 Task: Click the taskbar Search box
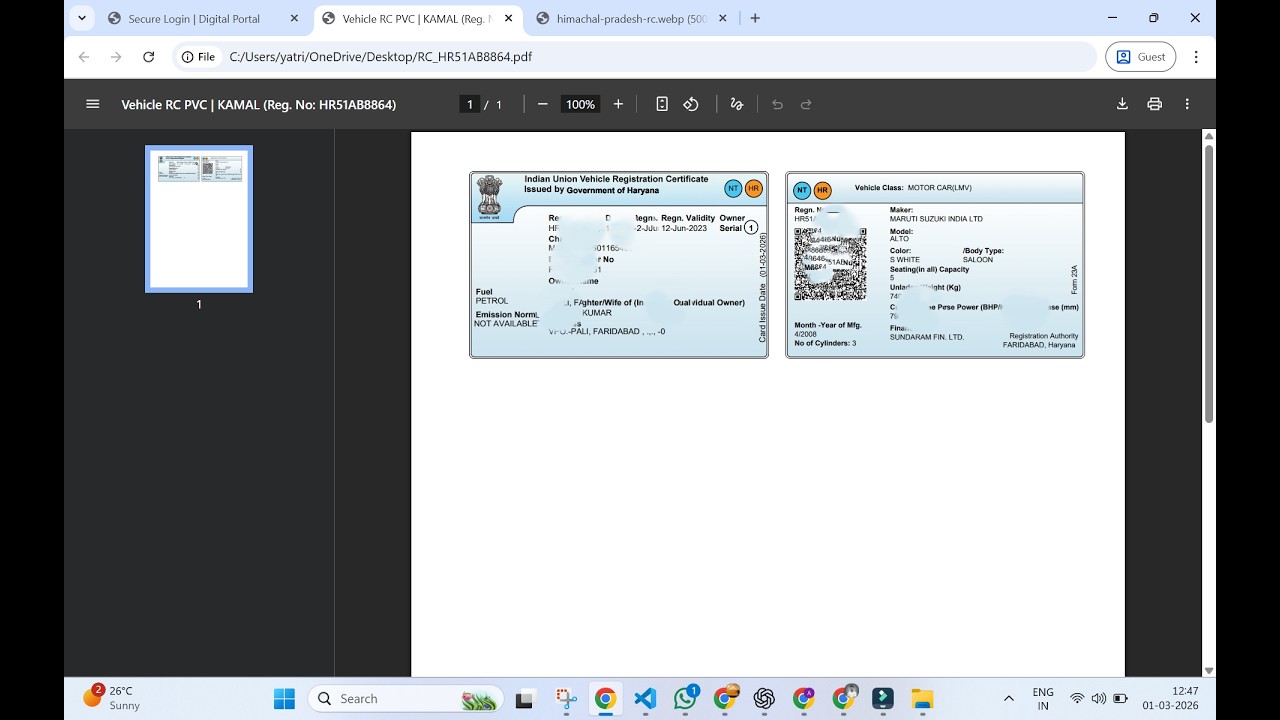click(x=407, y=698)
